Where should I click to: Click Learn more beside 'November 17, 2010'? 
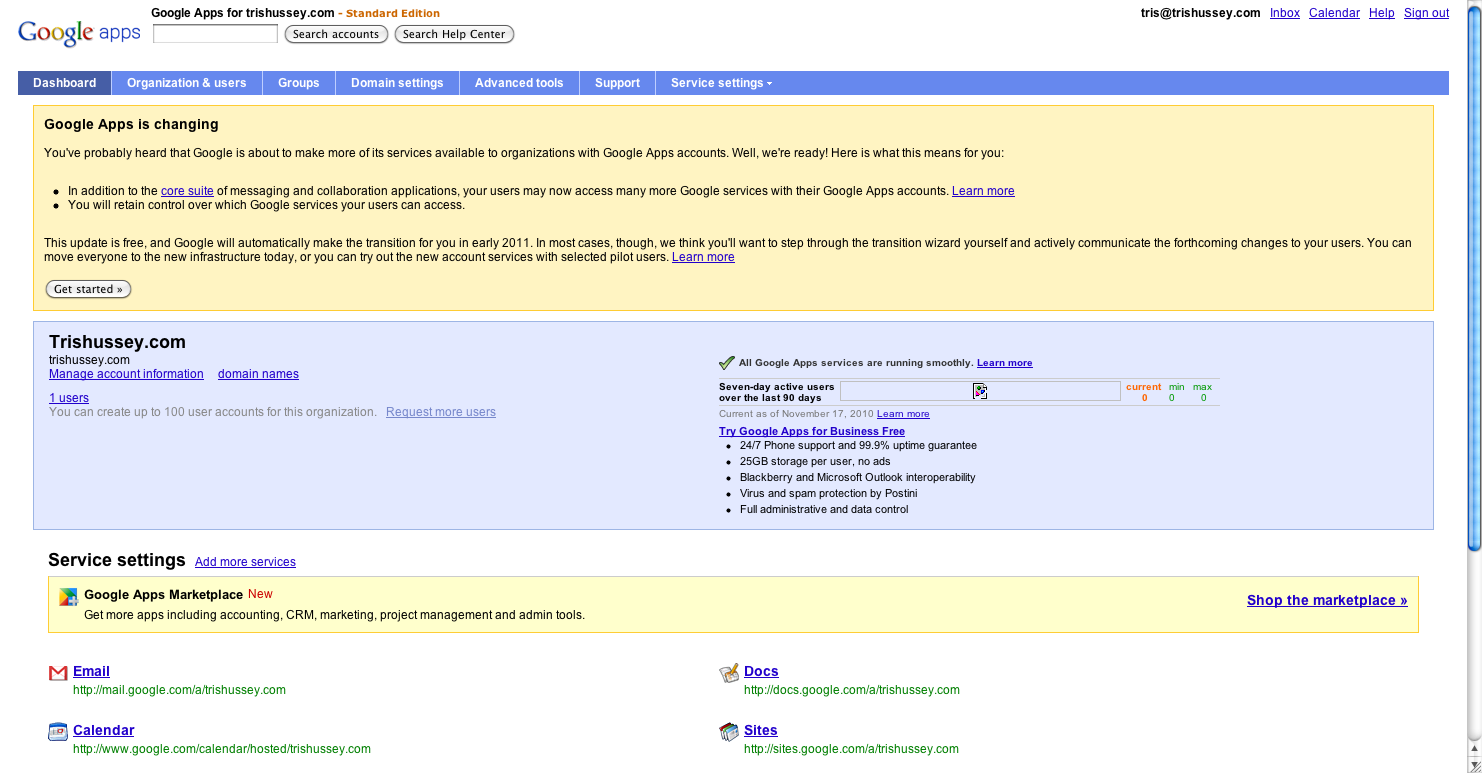click(x=903, y=414)
